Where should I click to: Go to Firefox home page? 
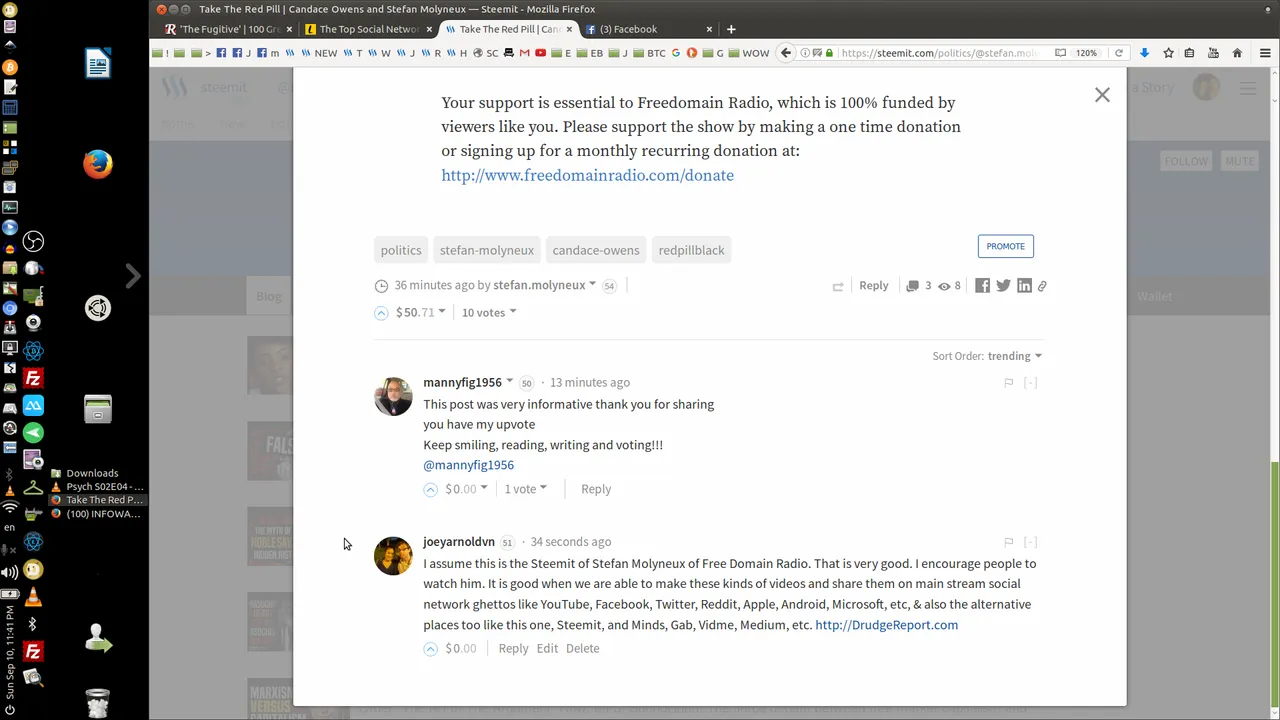pyautogui.click(x=1237, y=53)
